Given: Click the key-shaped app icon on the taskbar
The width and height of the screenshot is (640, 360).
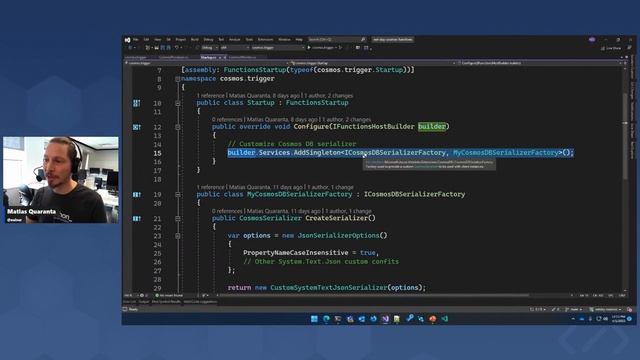Looking at the screenshot, I should pyautogui.click(x=409, y=319).
